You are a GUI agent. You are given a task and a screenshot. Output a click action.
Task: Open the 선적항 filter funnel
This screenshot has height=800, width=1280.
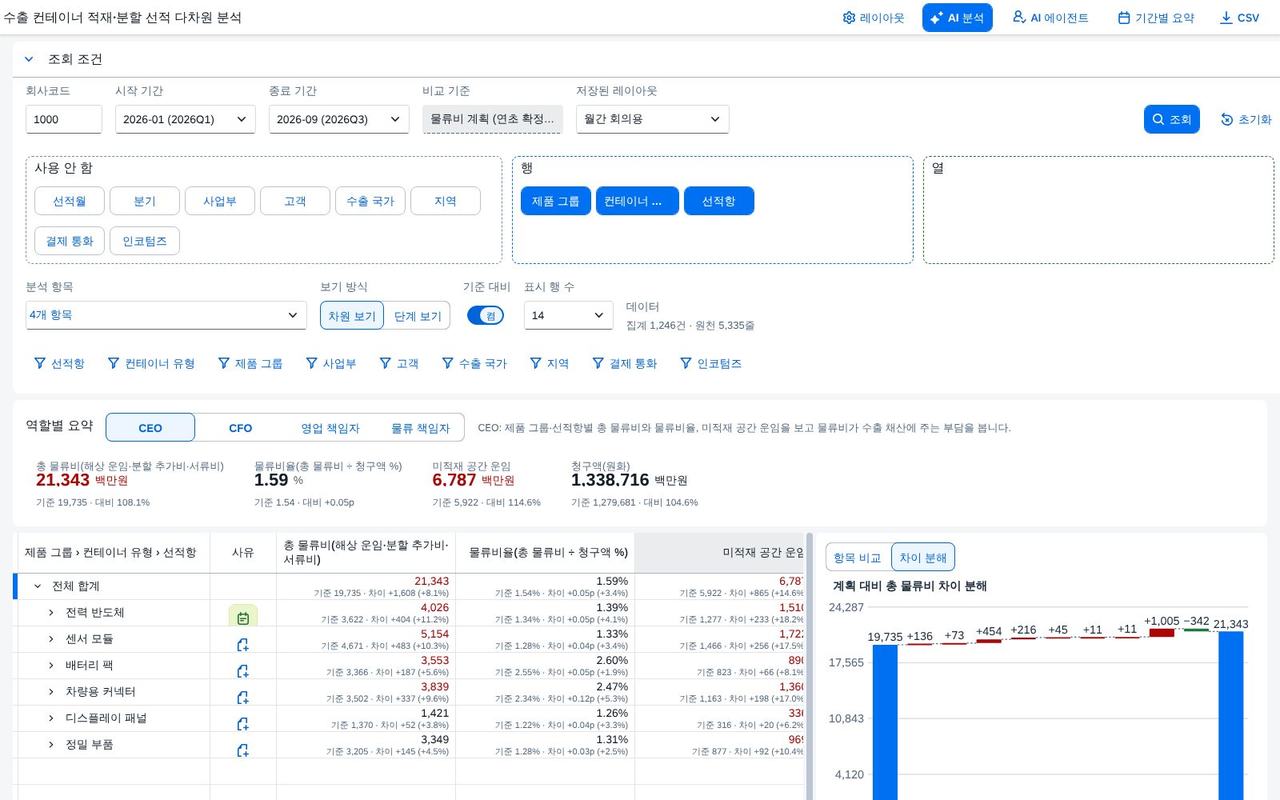59,364
